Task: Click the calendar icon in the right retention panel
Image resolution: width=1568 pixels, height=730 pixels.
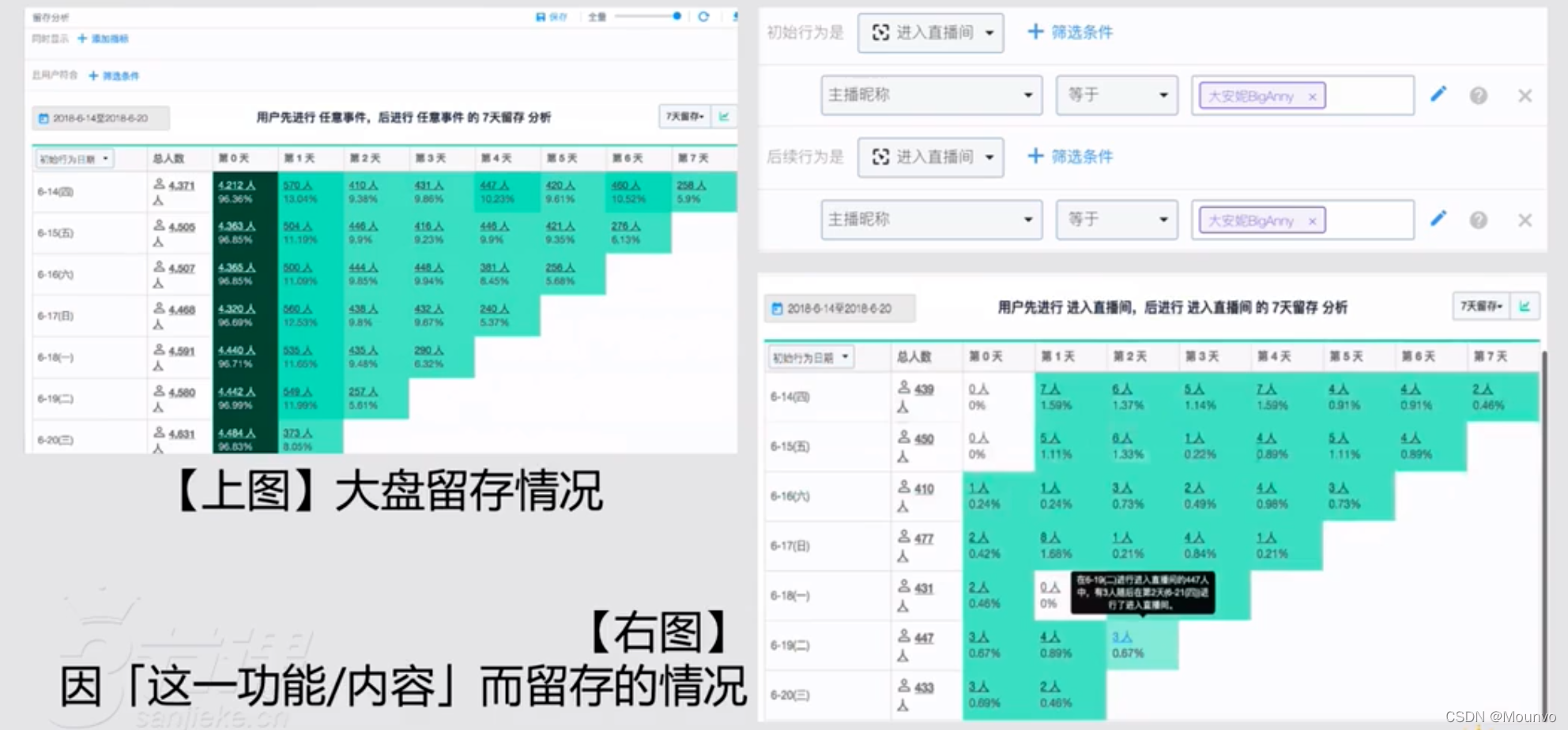Action: pos(778,308)
